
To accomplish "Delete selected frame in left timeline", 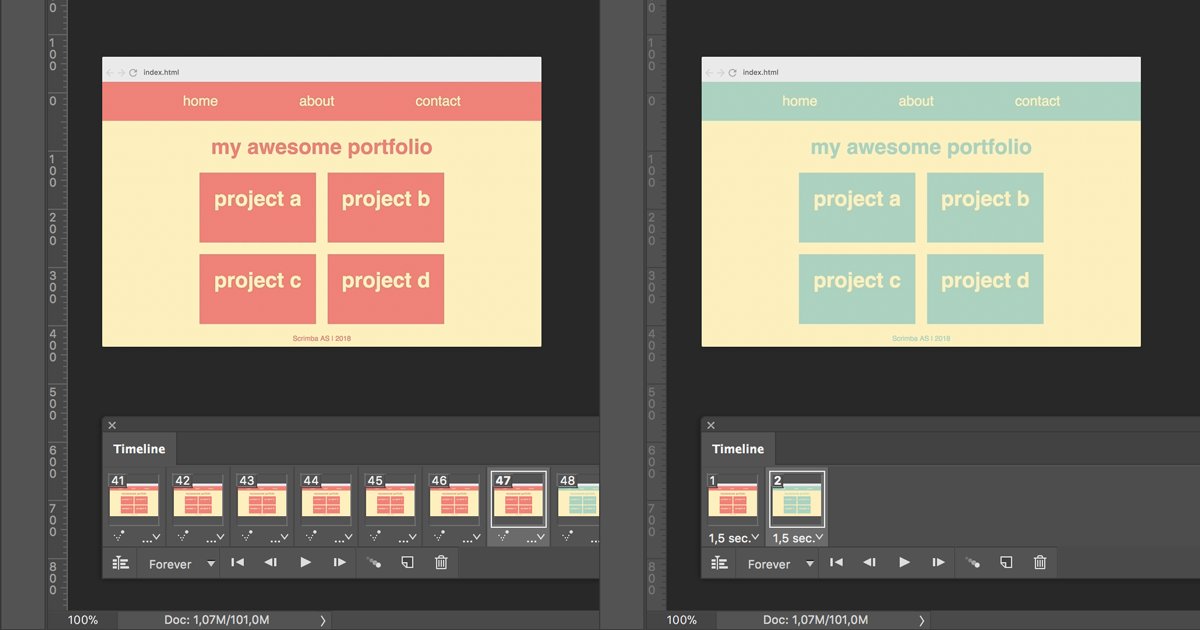I will coord(441,563).
